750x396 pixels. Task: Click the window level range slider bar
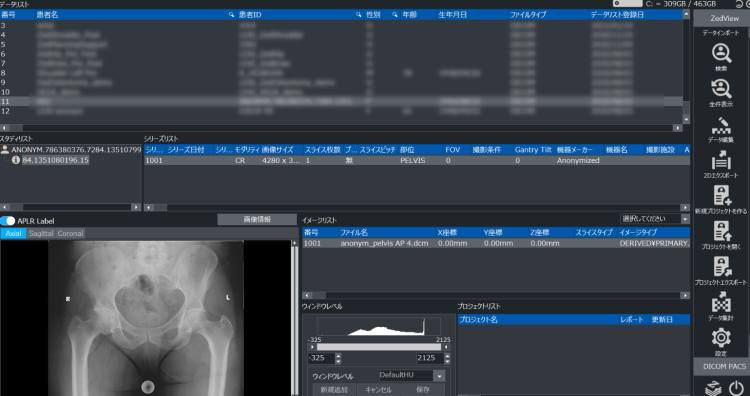point(379,347)
